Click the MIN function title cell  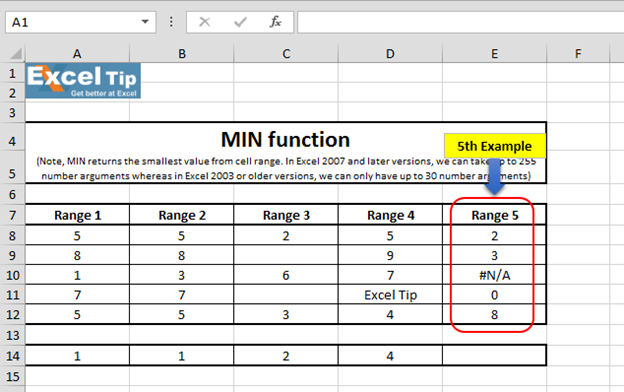286,139
